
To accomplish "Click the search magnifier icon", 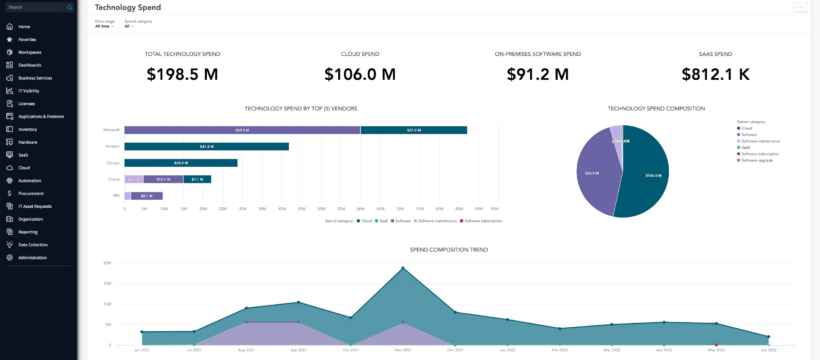I will 70,8.
